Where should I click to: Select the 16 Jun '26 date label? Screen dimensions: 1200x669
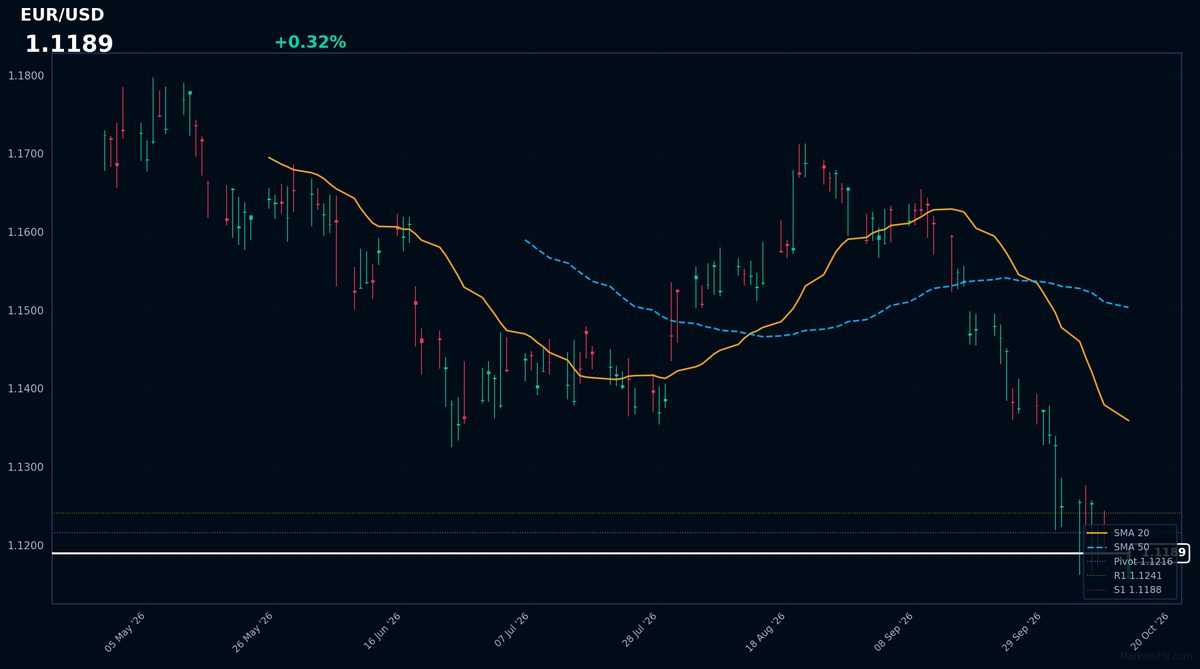[381, 632]
